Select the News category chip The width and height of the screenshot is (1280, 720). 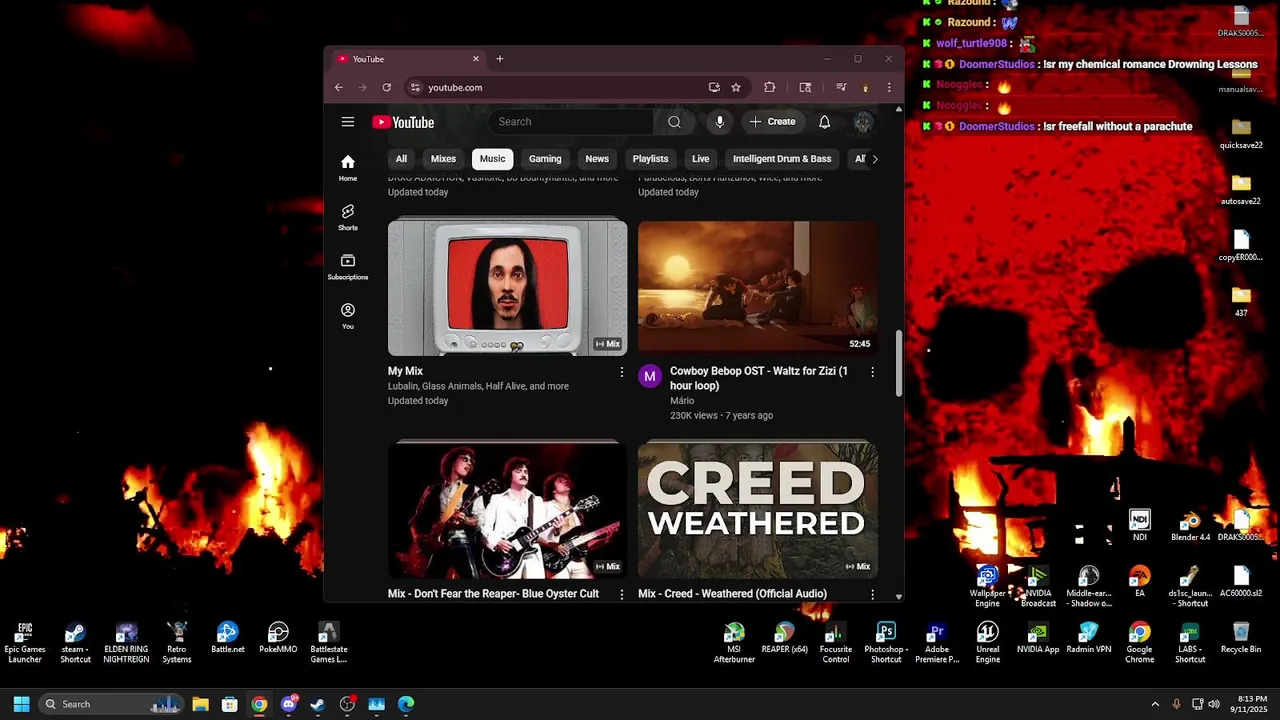[x=597, y=159]
